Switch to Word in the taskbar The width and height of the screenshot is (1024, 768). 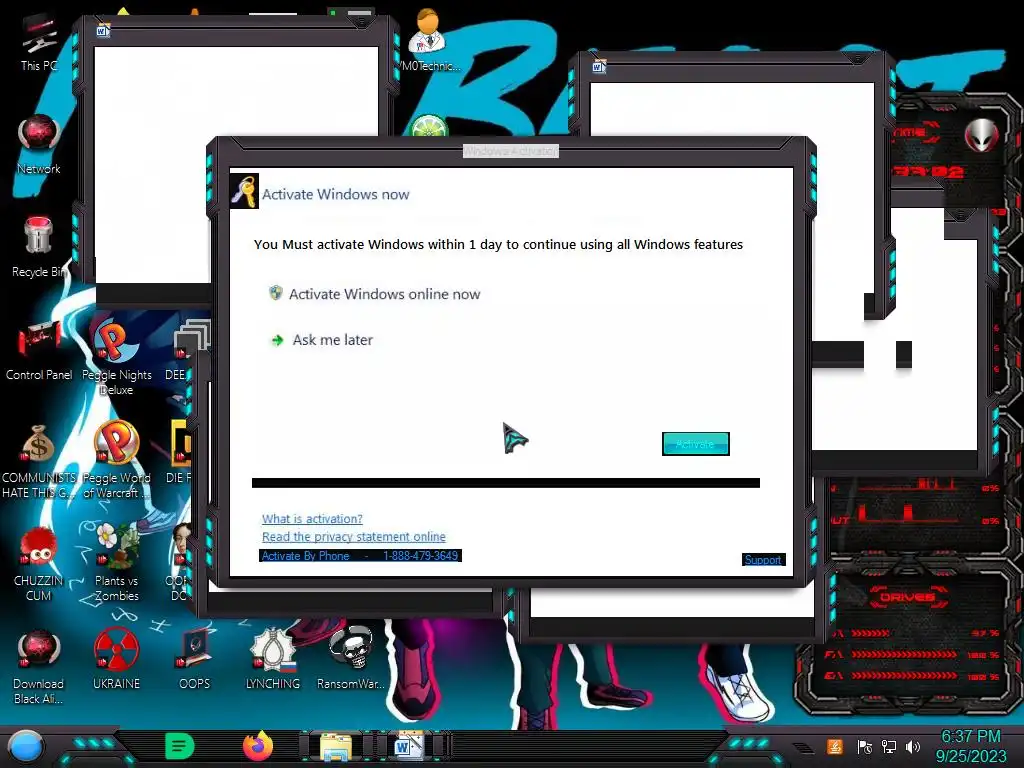click(408, 746)
